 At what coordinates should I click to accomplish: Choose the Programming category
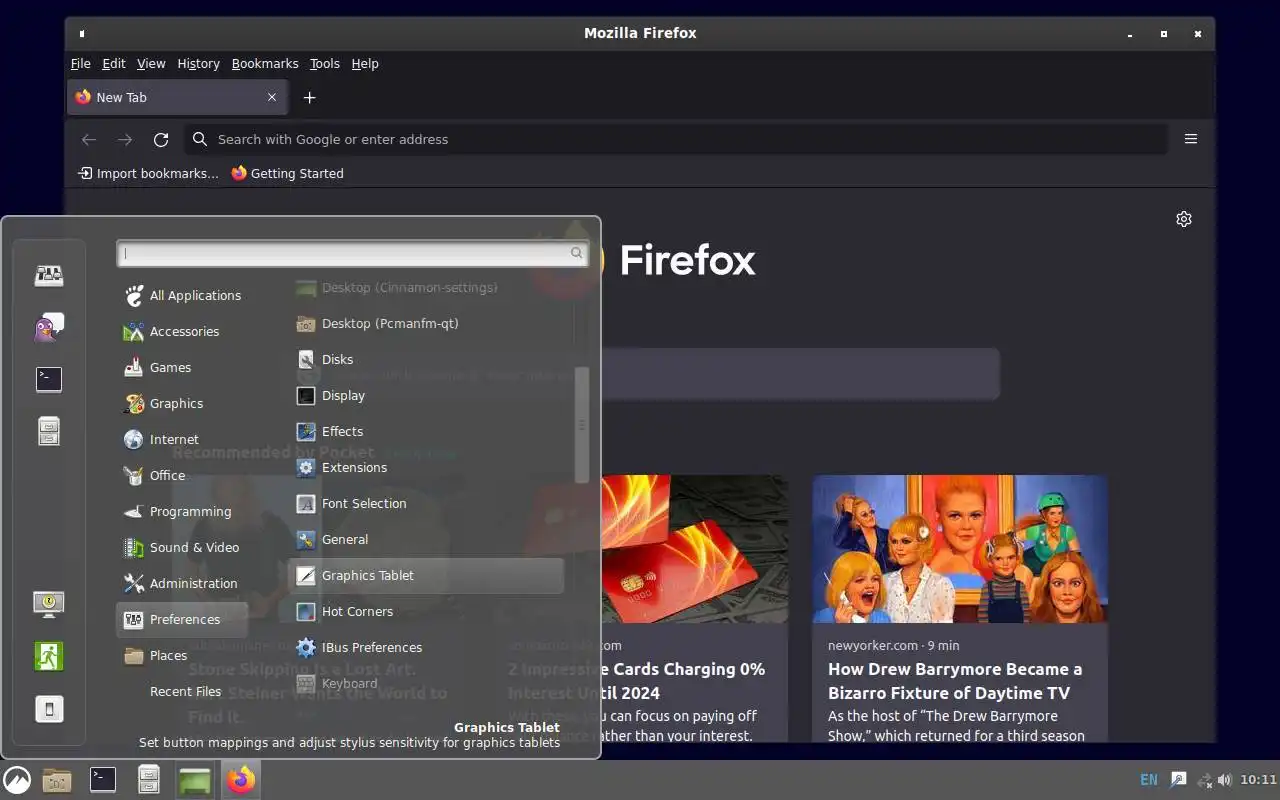182,511
